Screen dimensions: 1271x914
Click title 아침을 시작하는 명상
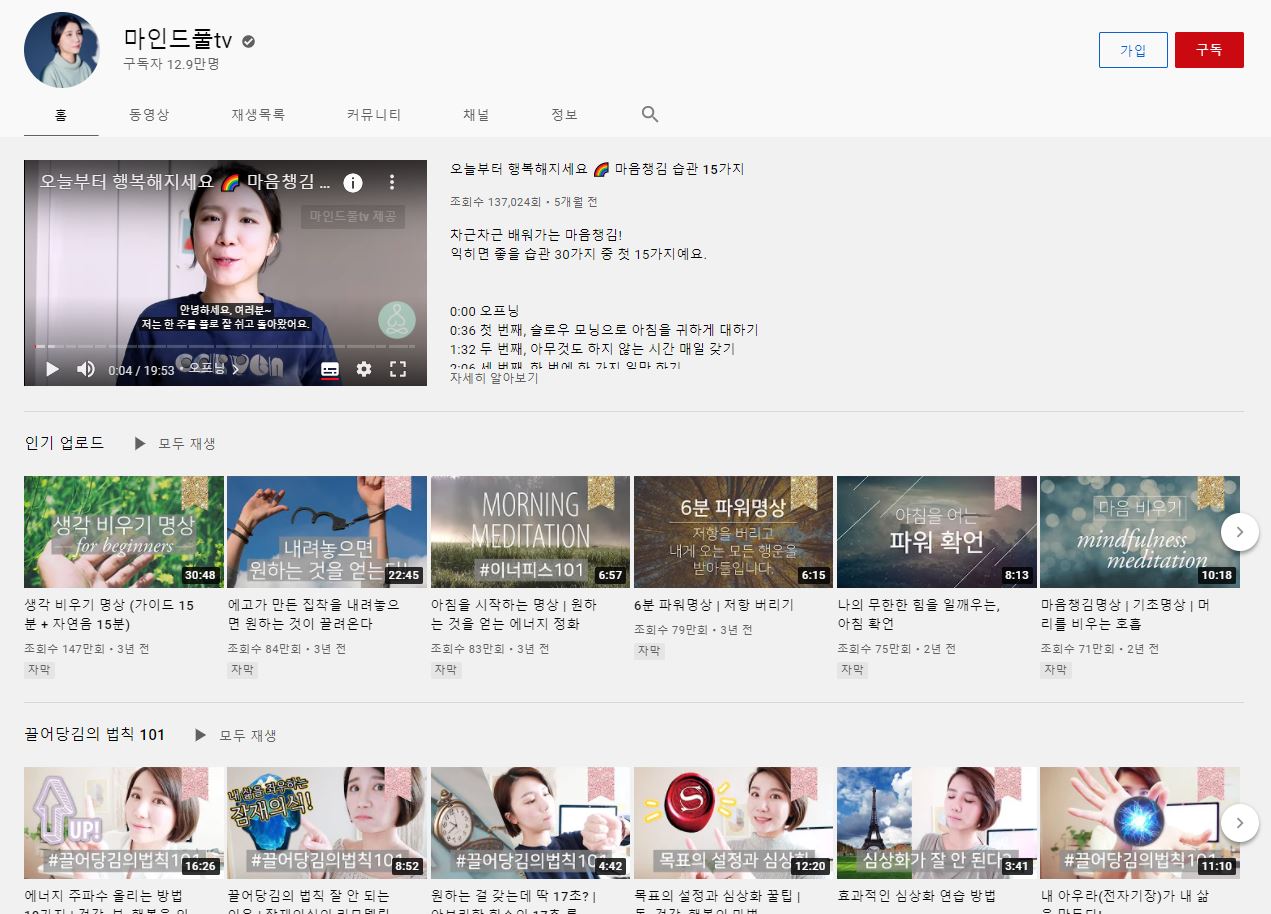tap(514, 614)
